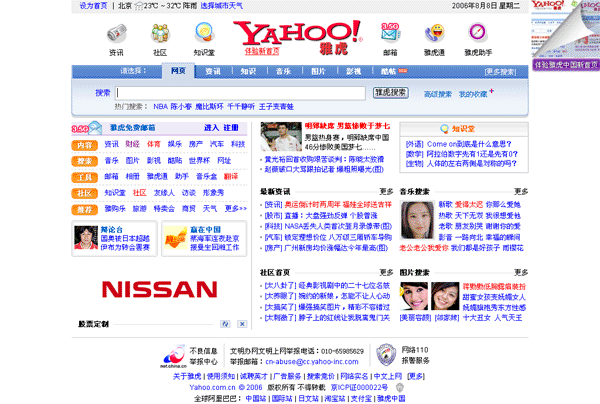Open the 淘宝站 footer link
600x404 pixels.
(335, 399)
